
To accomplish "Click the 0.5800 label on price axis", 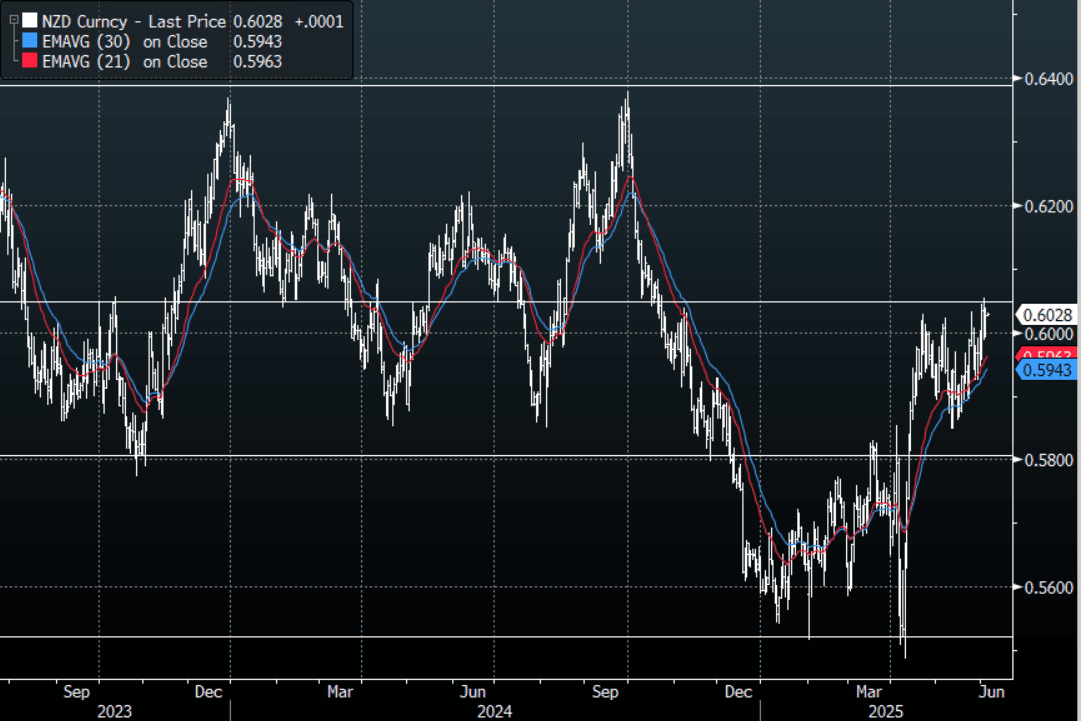I will [1045, 460].
